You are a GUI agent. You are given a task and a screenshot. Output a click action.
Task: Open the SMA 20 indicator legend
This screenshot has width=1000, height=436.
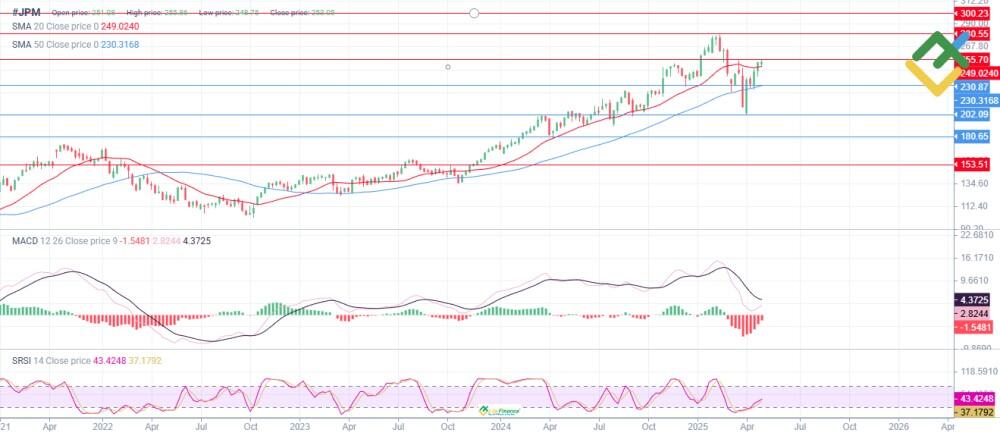77,27
